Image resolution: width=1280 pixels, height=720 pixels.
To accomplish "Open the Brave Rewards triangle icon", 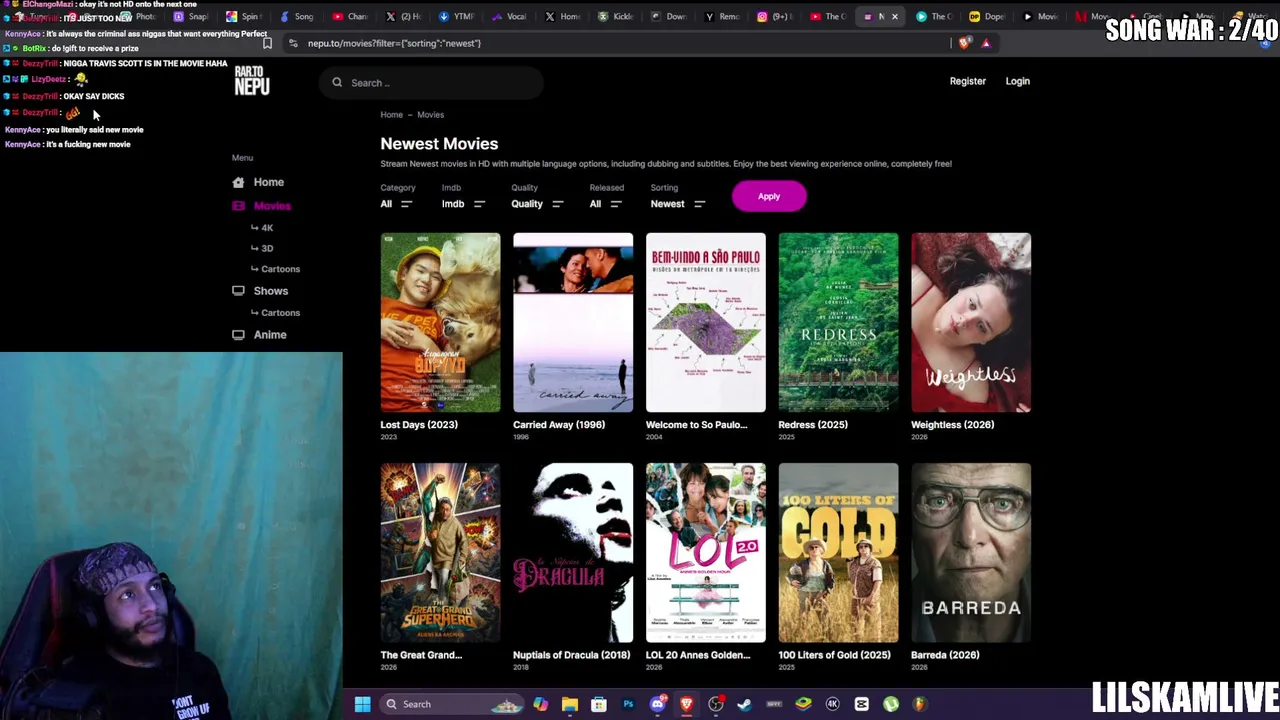I will tap(986, 43).
